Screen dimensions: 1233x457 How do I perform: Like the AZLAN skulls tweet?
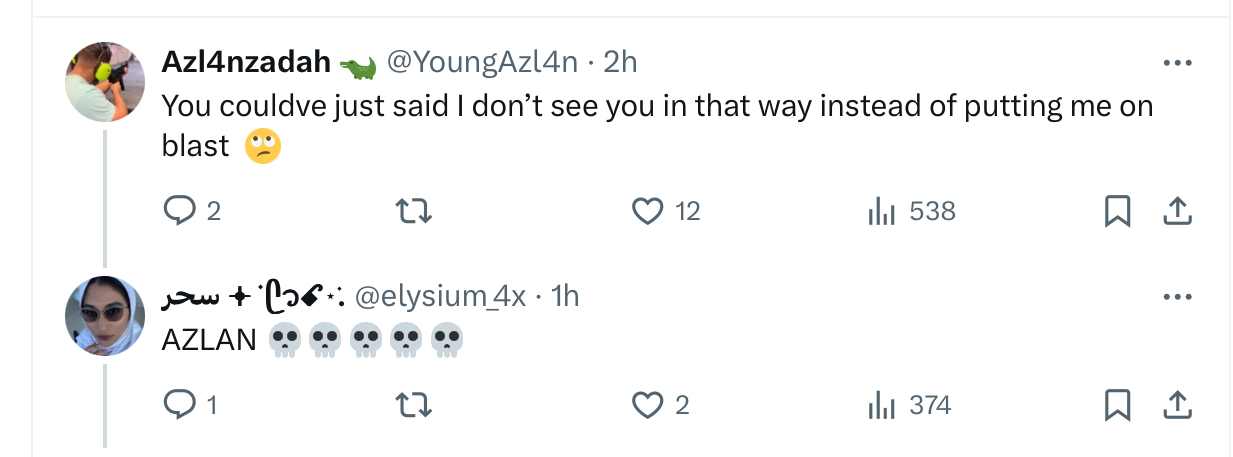(x=649, y=405)
